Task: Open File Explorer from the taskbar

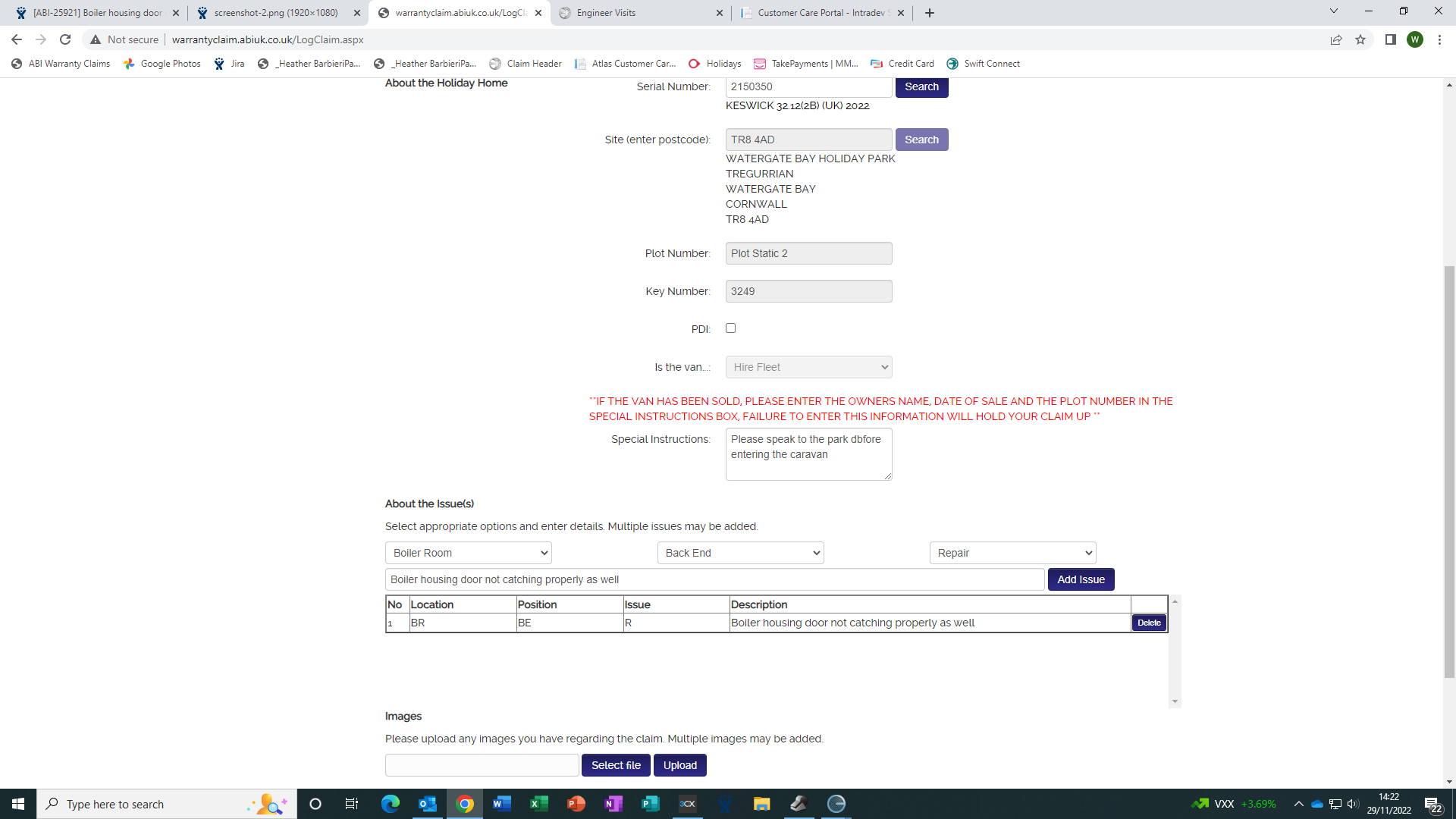Action: [761, 804]
